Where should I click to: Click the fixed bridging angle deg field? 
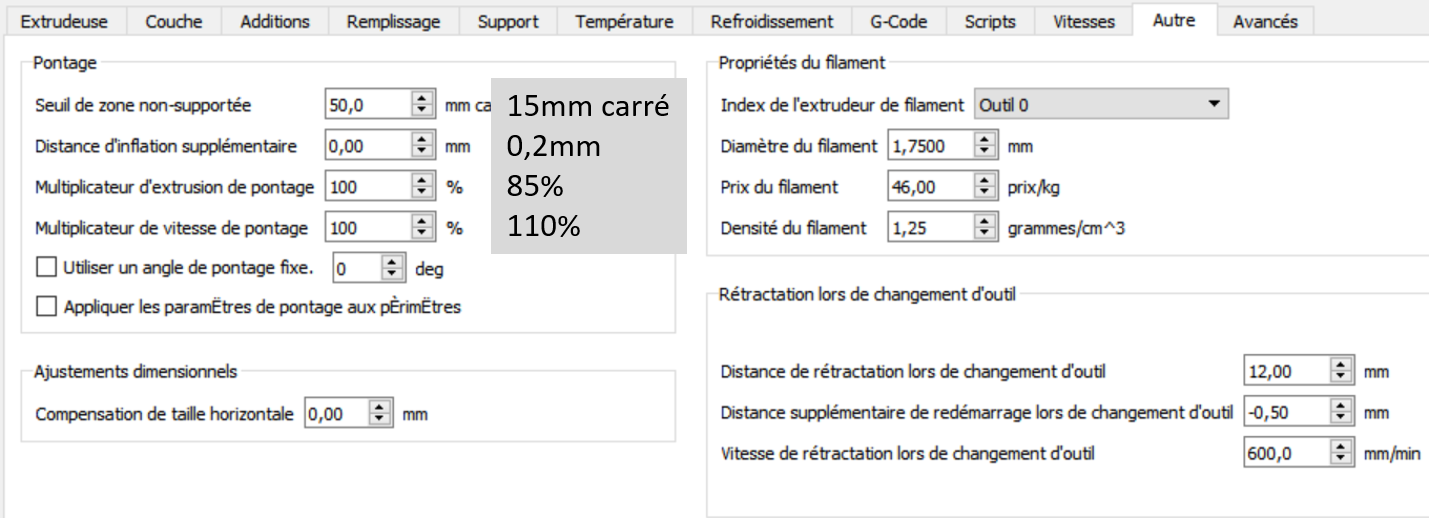(x=357, y=268)
